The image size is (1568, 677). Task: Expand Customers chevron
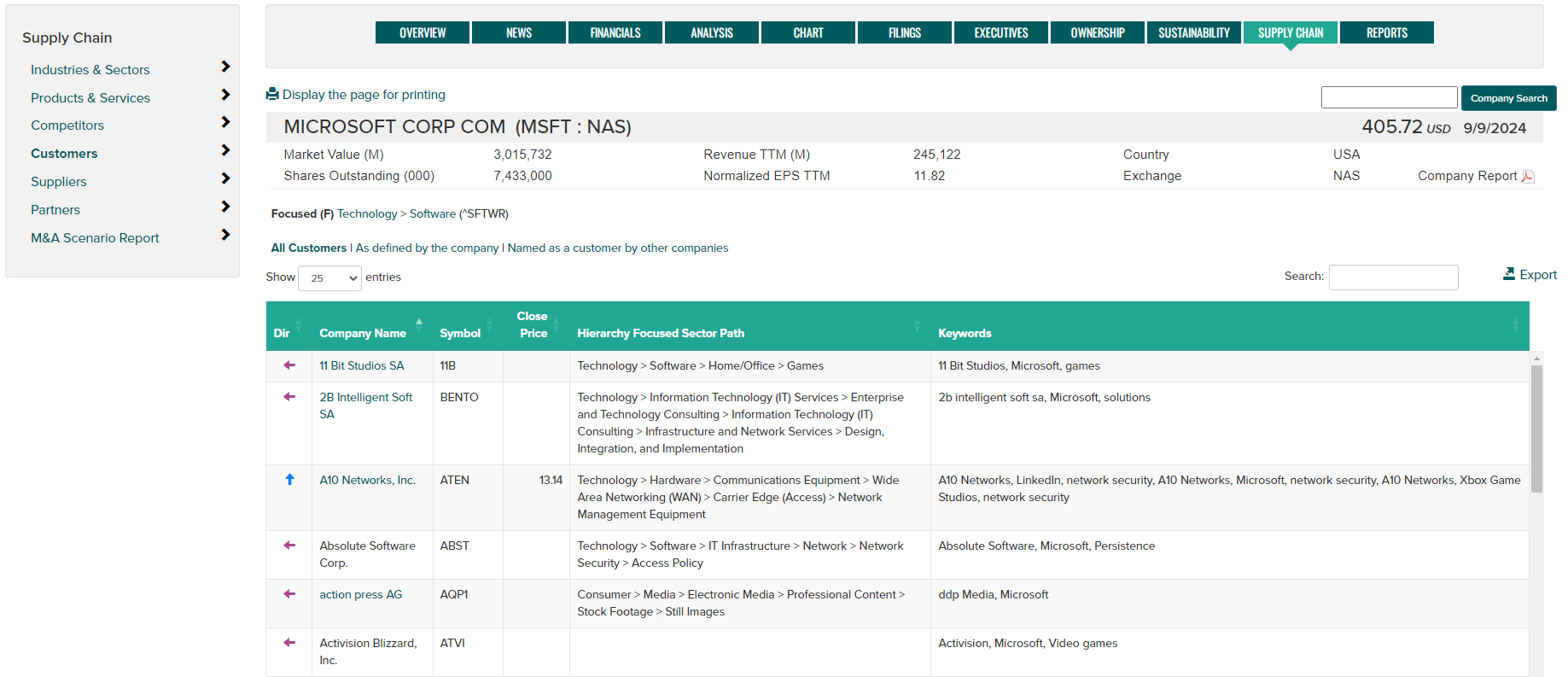tap(225, 150)
